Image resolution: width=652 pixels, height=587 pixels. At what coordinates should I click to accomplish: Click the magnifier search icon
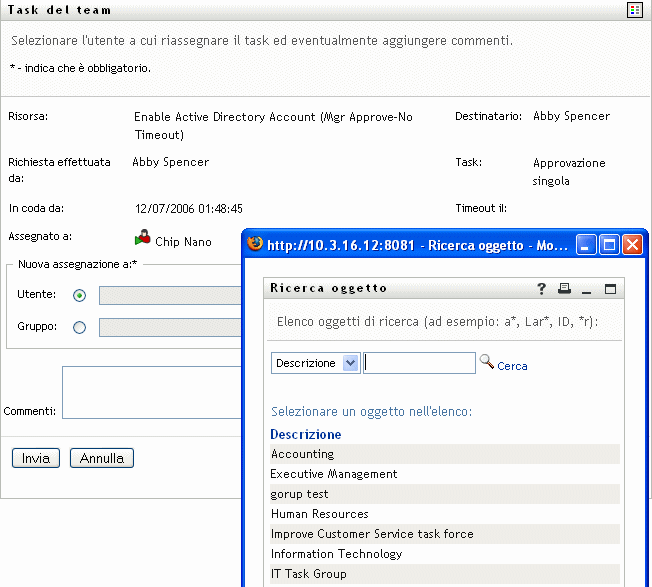coord(487,362)
